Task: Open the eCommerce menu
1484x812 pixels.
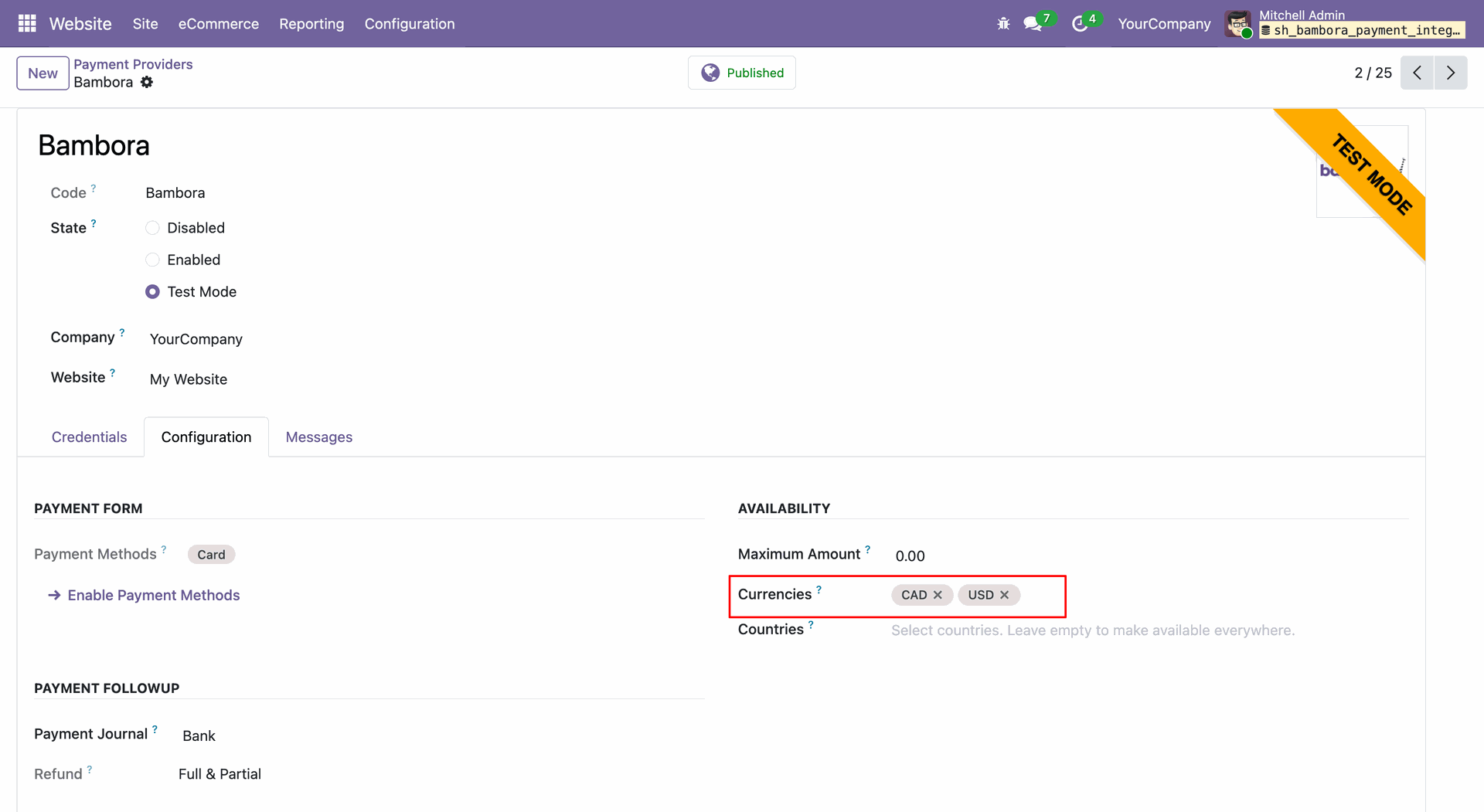Action: 219,24
